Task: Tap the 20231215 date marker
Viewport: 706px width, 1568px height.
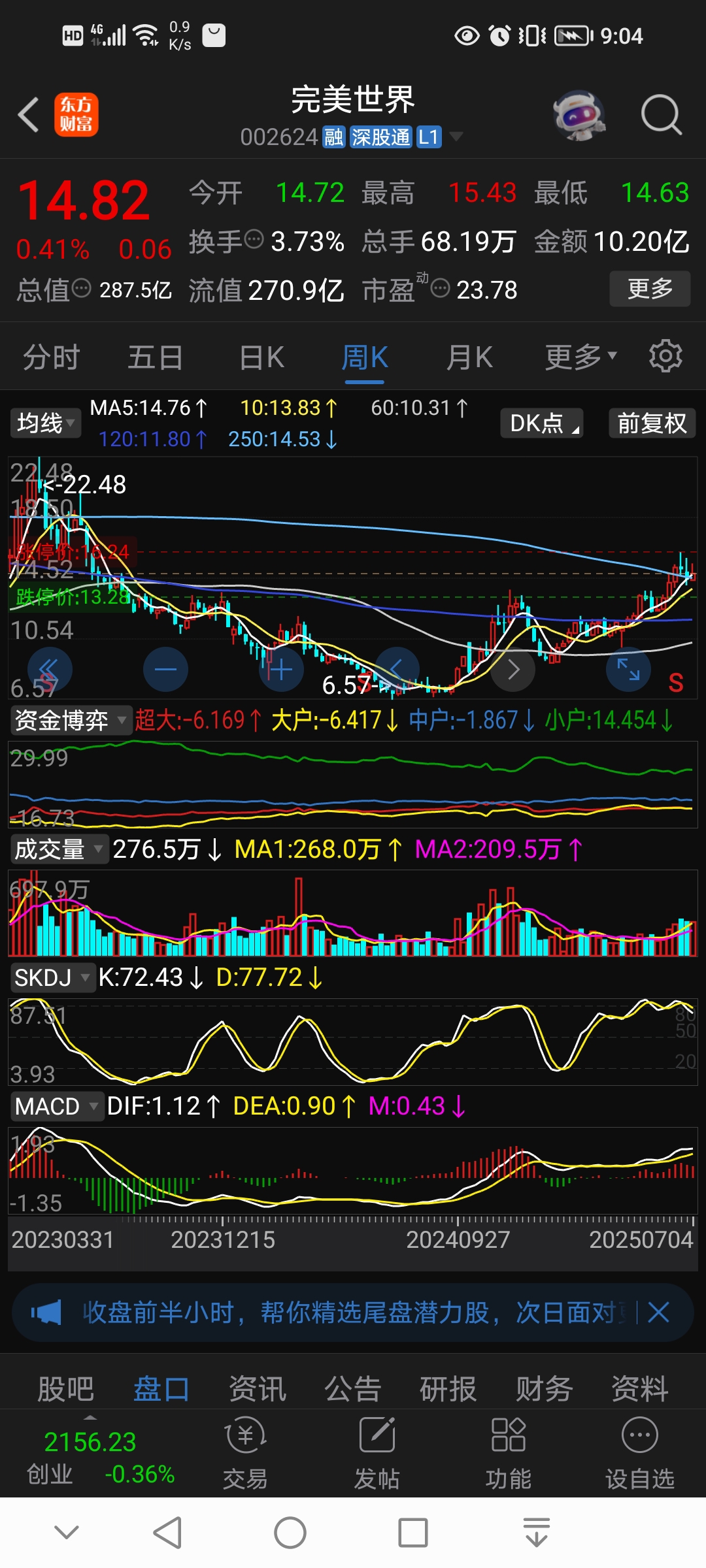Action: pos(223,1239)
